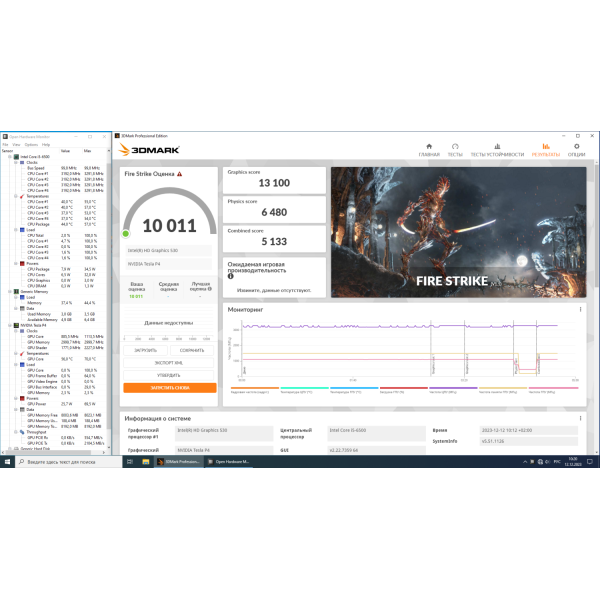Toggle the teal CPU temperature series in the legend
The height and width of the screenshot is (600, 600).
(x=305, y=390)
